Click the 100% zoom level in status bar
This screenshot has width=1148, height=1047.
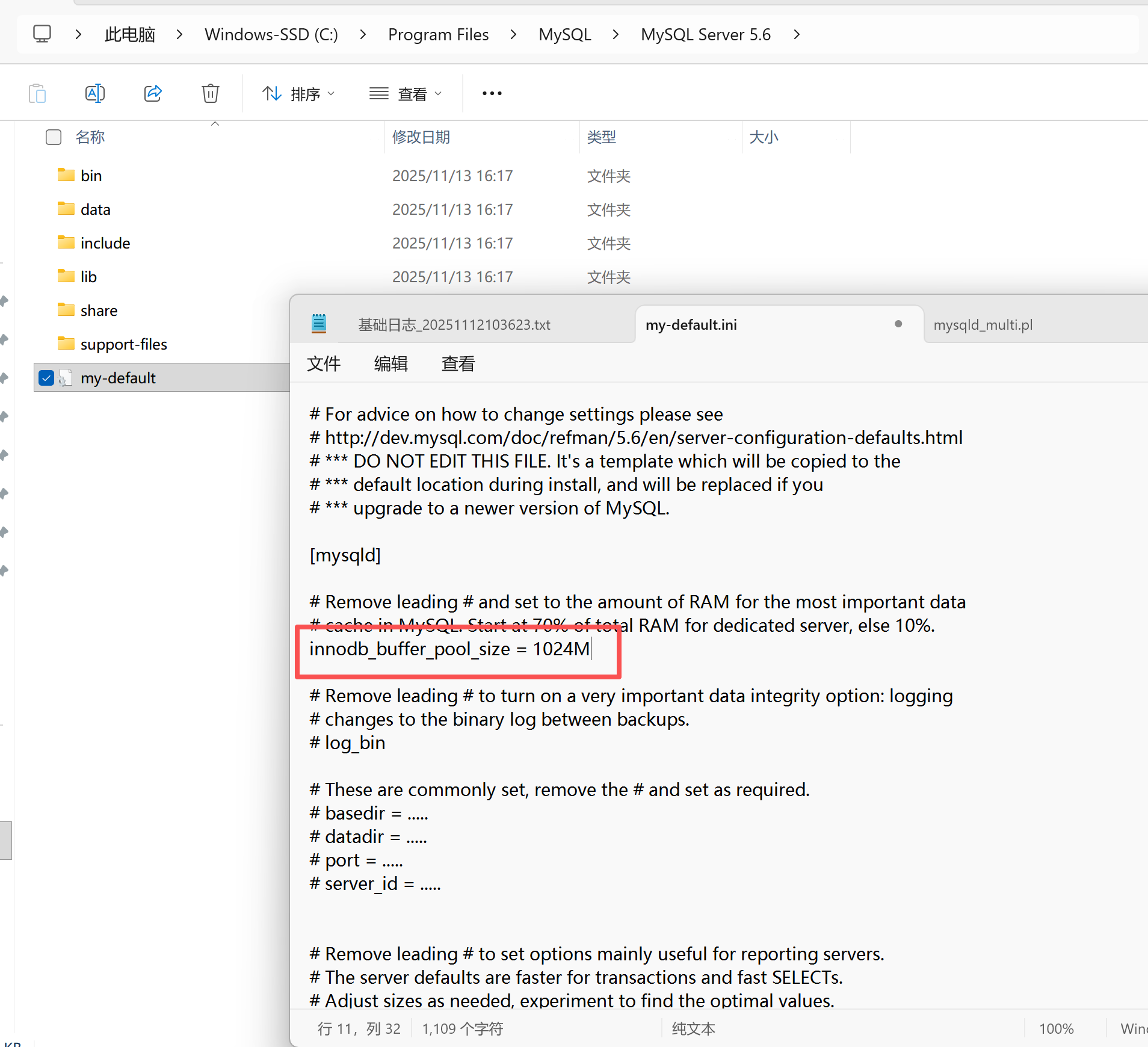pos(1057,1029)
